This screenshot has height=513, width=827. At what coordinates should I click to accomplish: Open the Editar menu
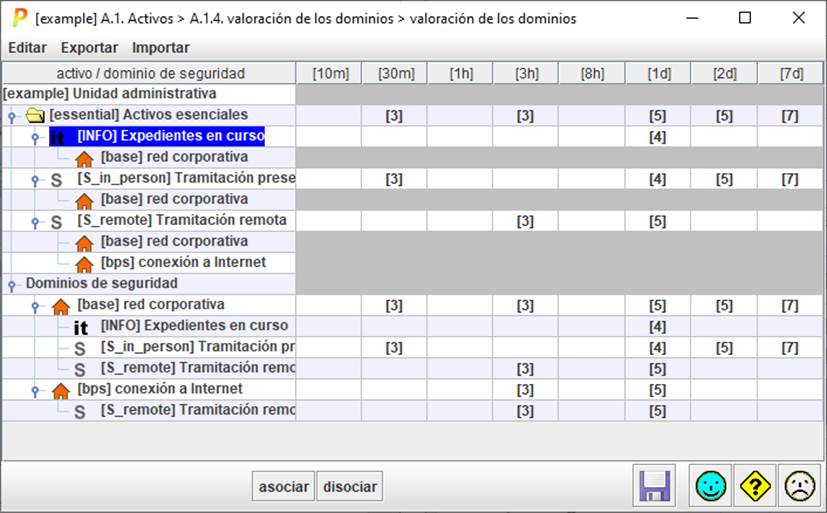coord(28,47)
